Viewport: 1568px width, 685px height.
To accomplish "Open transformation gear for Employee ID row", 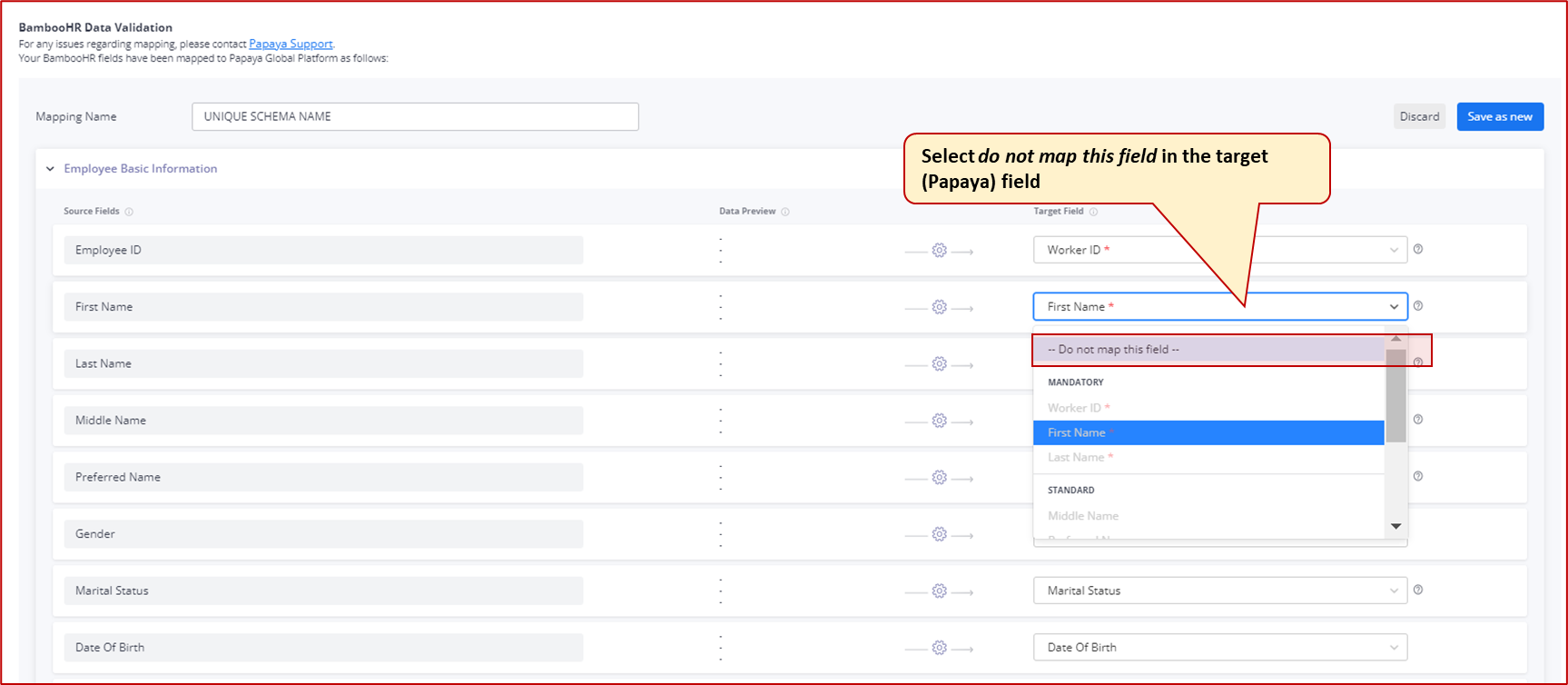I will point(939,250).
